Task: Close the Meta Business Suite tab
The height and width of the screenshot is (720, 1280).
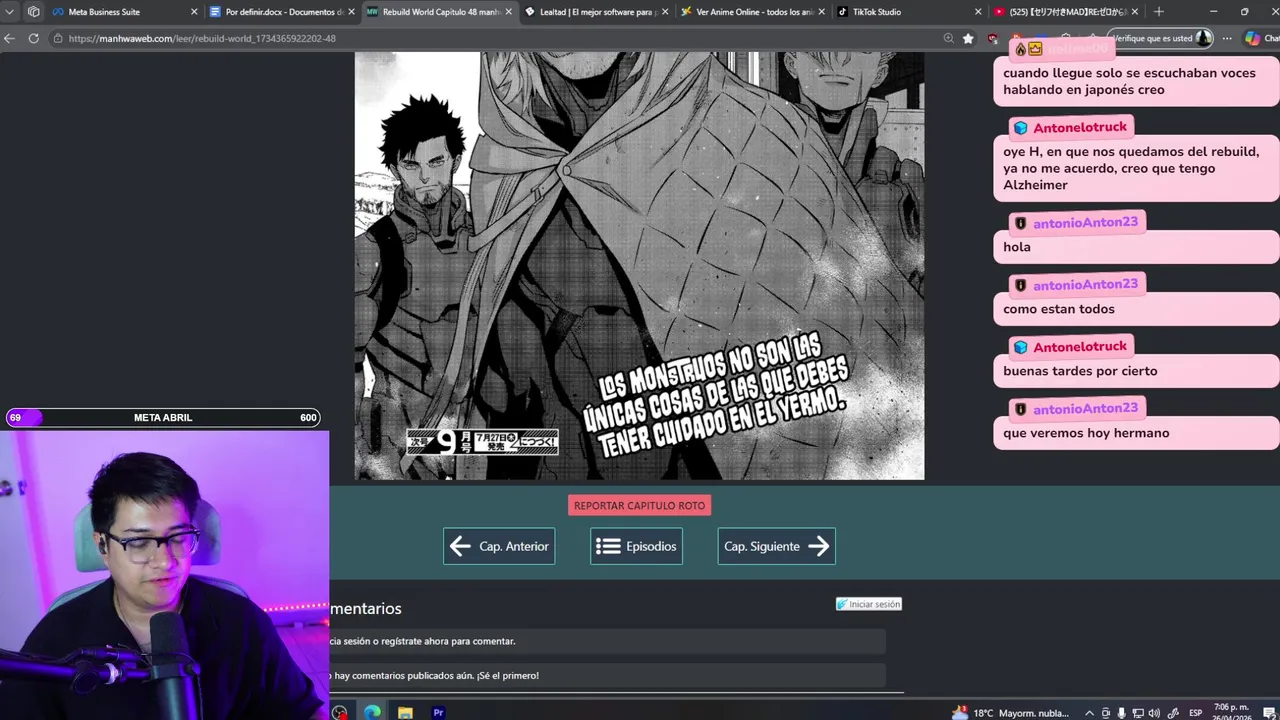Action: point(194,12)
